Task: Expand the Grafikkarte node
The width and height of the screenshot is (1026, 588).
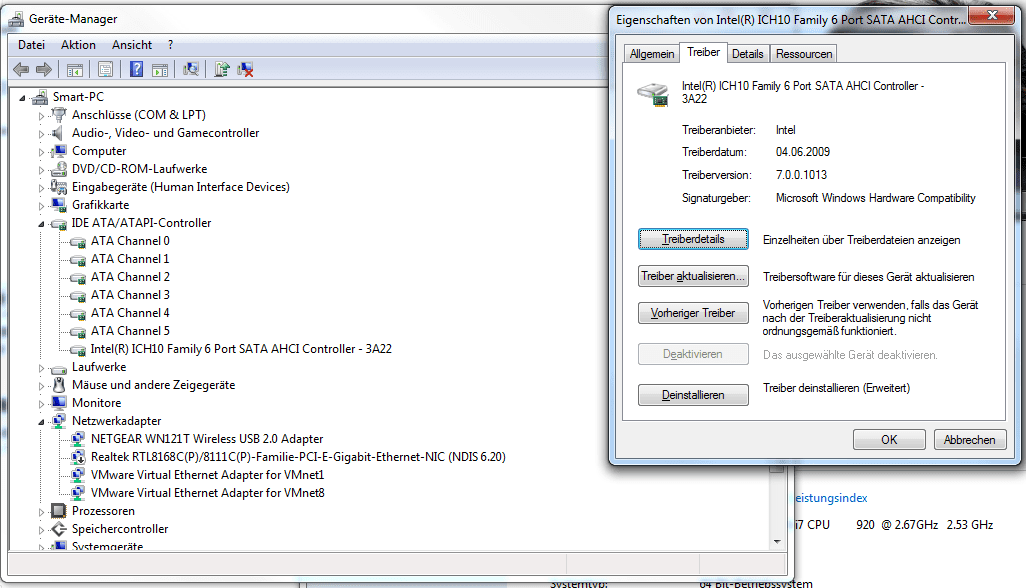Action: click(41, 206)
